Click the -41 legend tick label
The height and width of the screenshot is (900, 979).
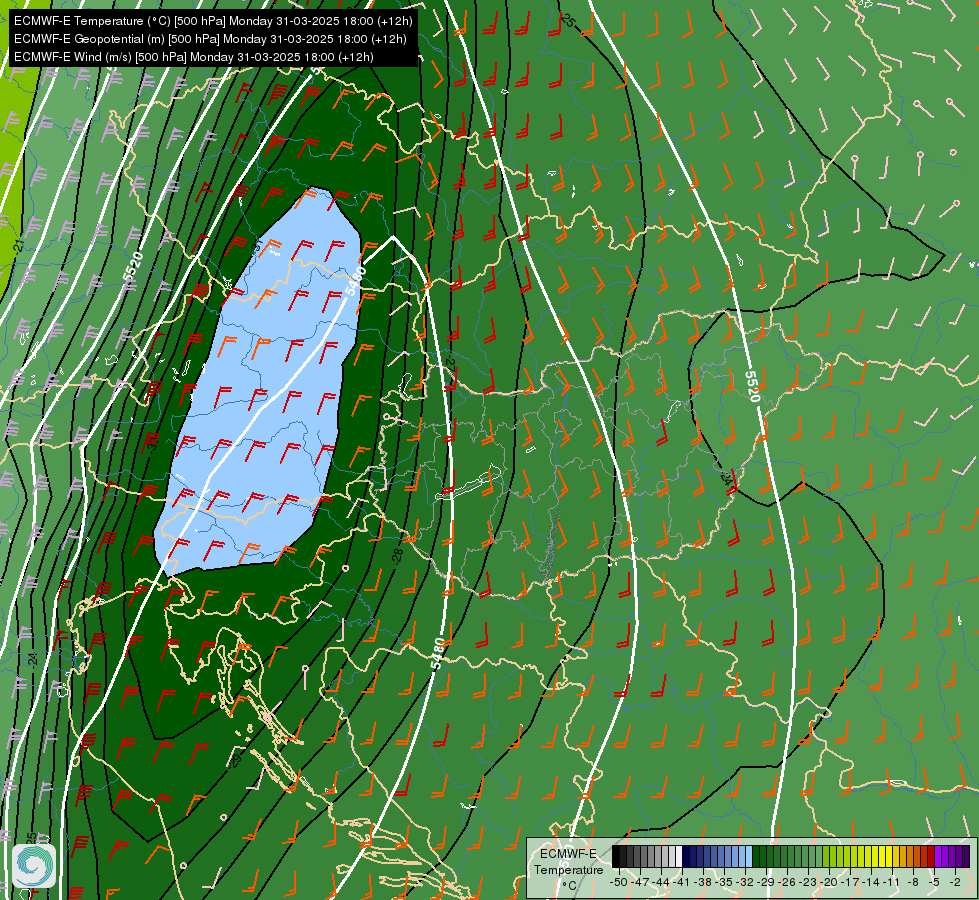point(682,882)
